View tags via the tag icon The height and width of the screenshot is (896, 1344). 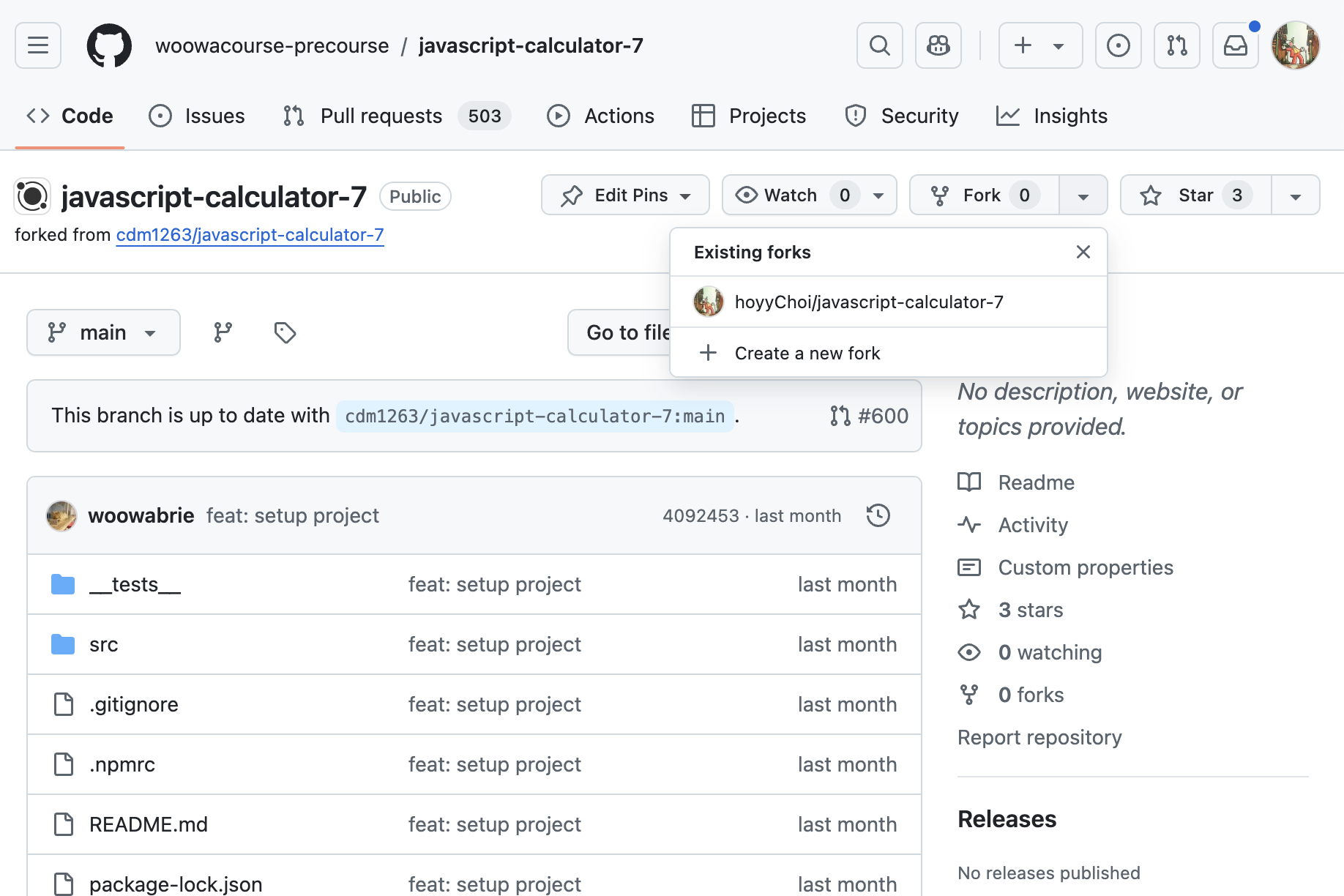(x=285, y=332)
